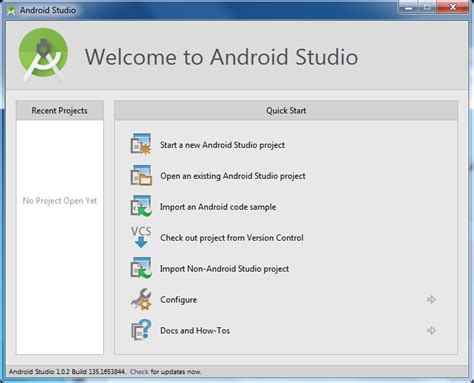
Task: Click the Android Studio logo in header
Action: (x=43, y=55)
